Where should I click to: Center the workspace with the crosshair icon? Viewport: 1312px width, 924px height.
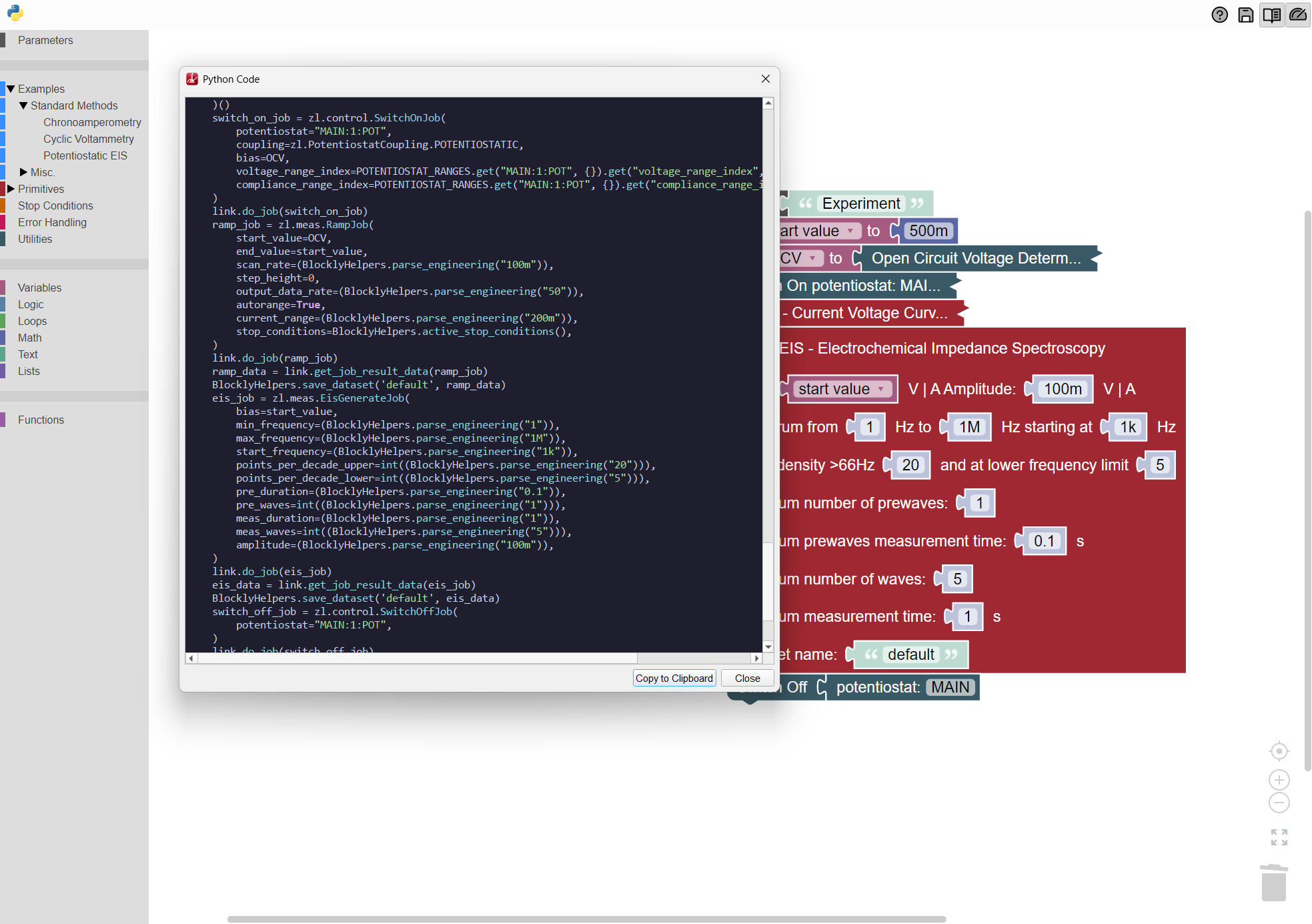click(x=1279, y=751)
